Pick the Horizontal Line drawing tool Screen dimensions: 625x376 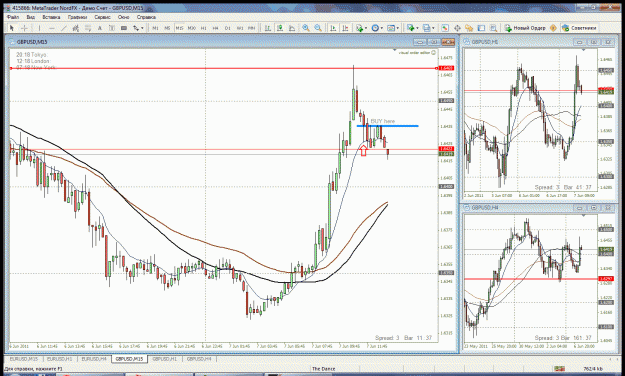[x=51, y=28]
